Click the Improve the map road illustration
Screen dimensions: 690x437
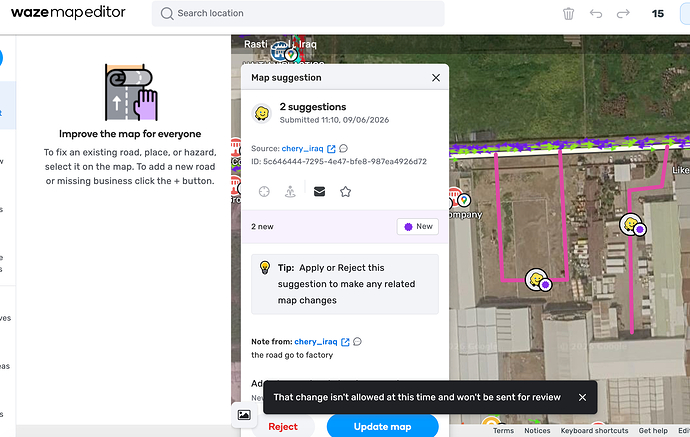point(131,92)
